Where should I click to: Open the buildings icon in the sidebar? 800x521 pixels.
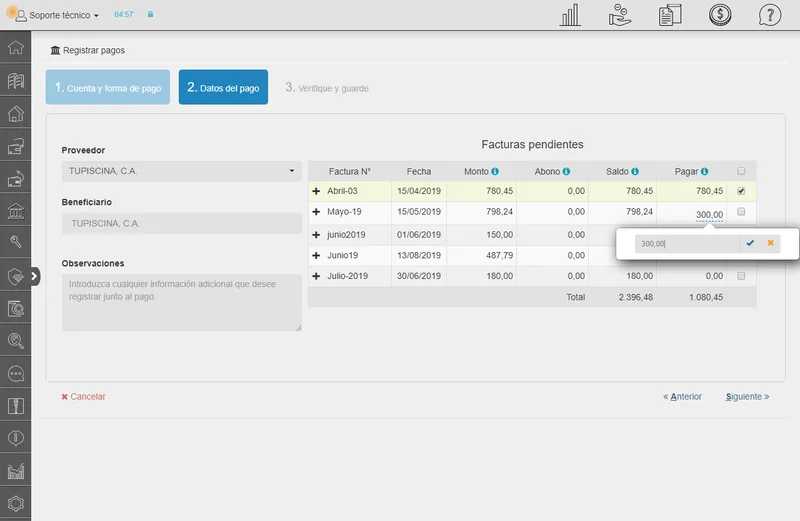pos(15,81)
